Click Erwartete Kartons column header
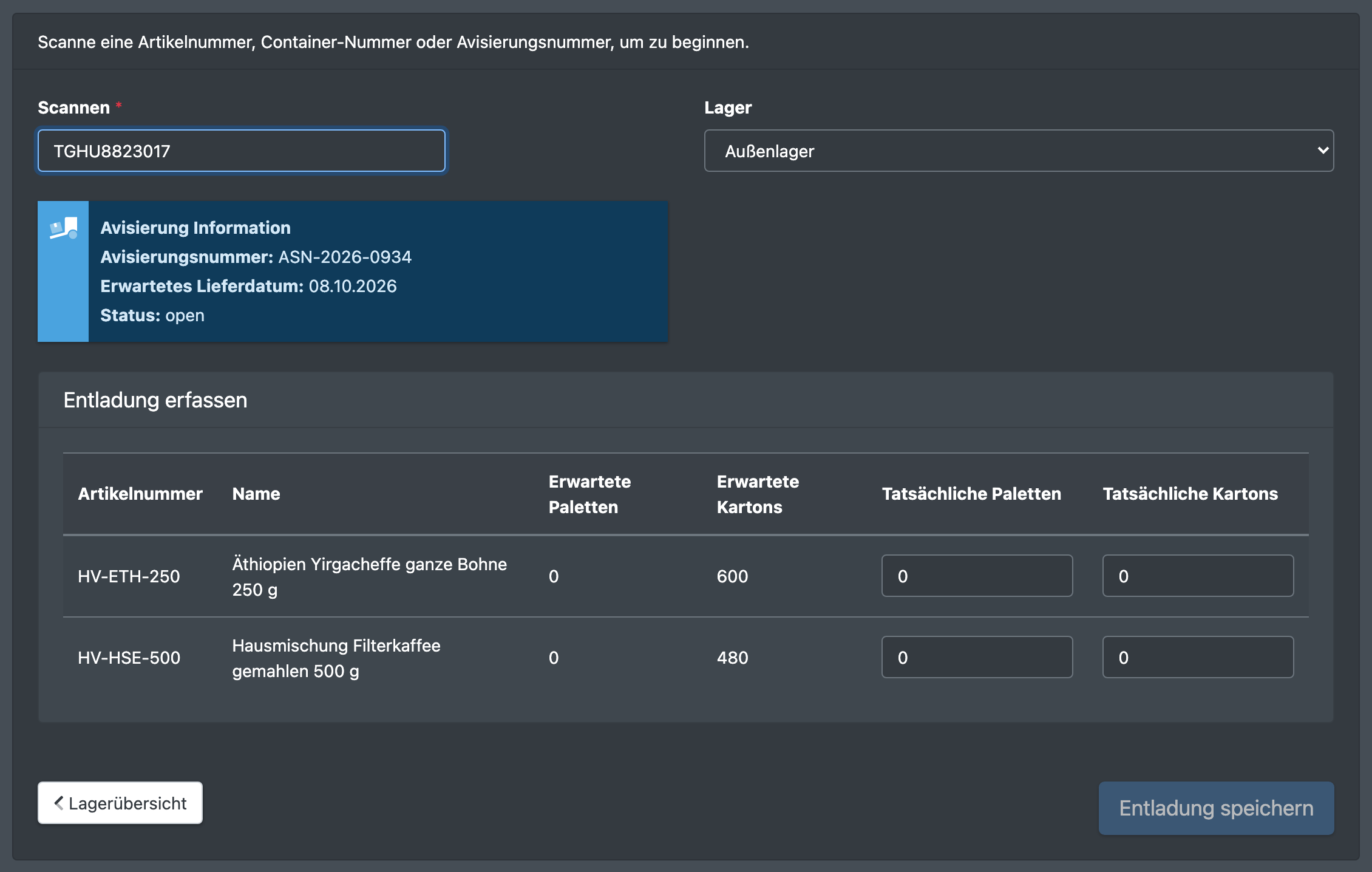Screen dimensions: 1372x872 click(x=758, y=494)
